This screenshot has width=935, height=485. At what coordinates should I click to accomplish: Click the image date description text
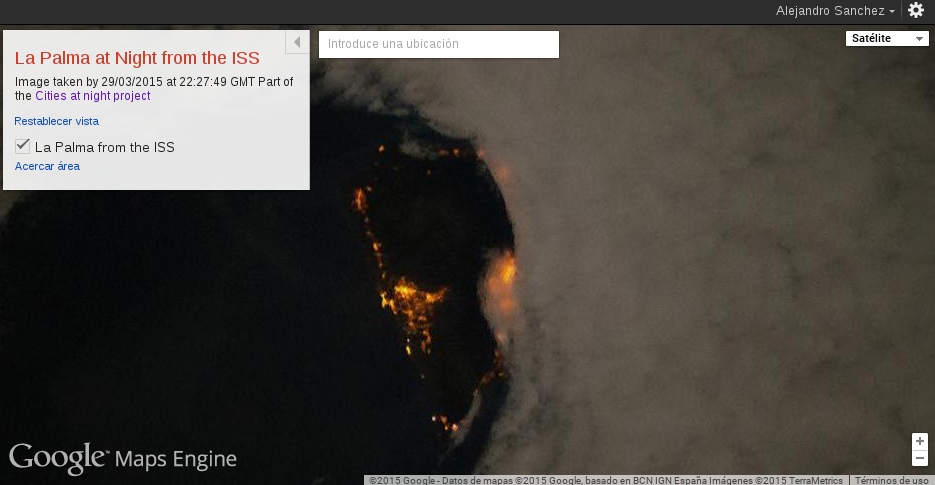pyautogui.click(x=154, y=89)
